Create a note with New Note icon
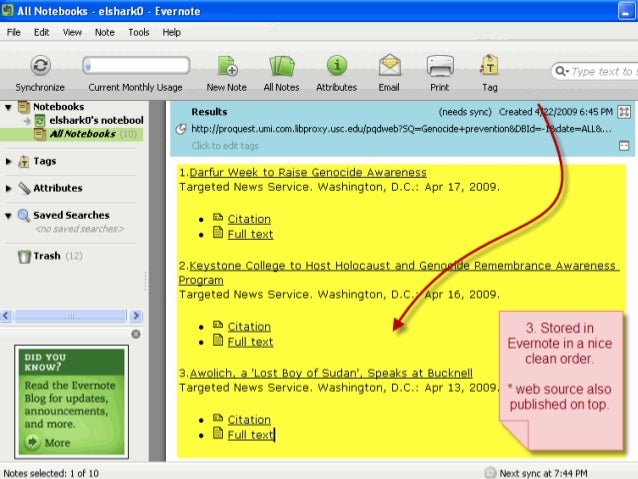Viewport: 638px width, 479px height. pos(227,66)
